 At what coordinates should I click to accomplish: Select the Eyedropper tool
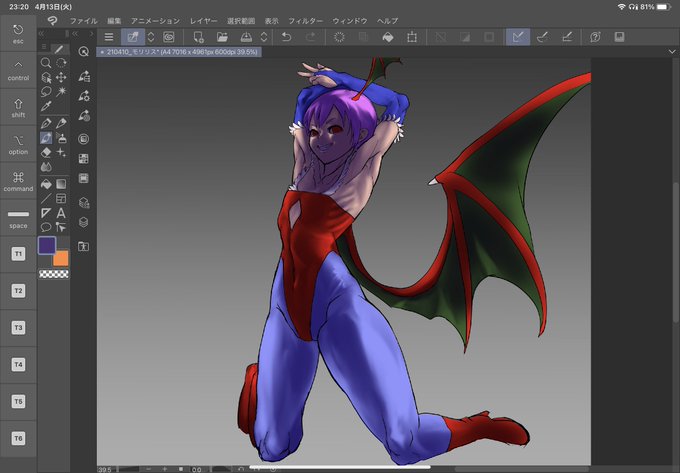46,106
